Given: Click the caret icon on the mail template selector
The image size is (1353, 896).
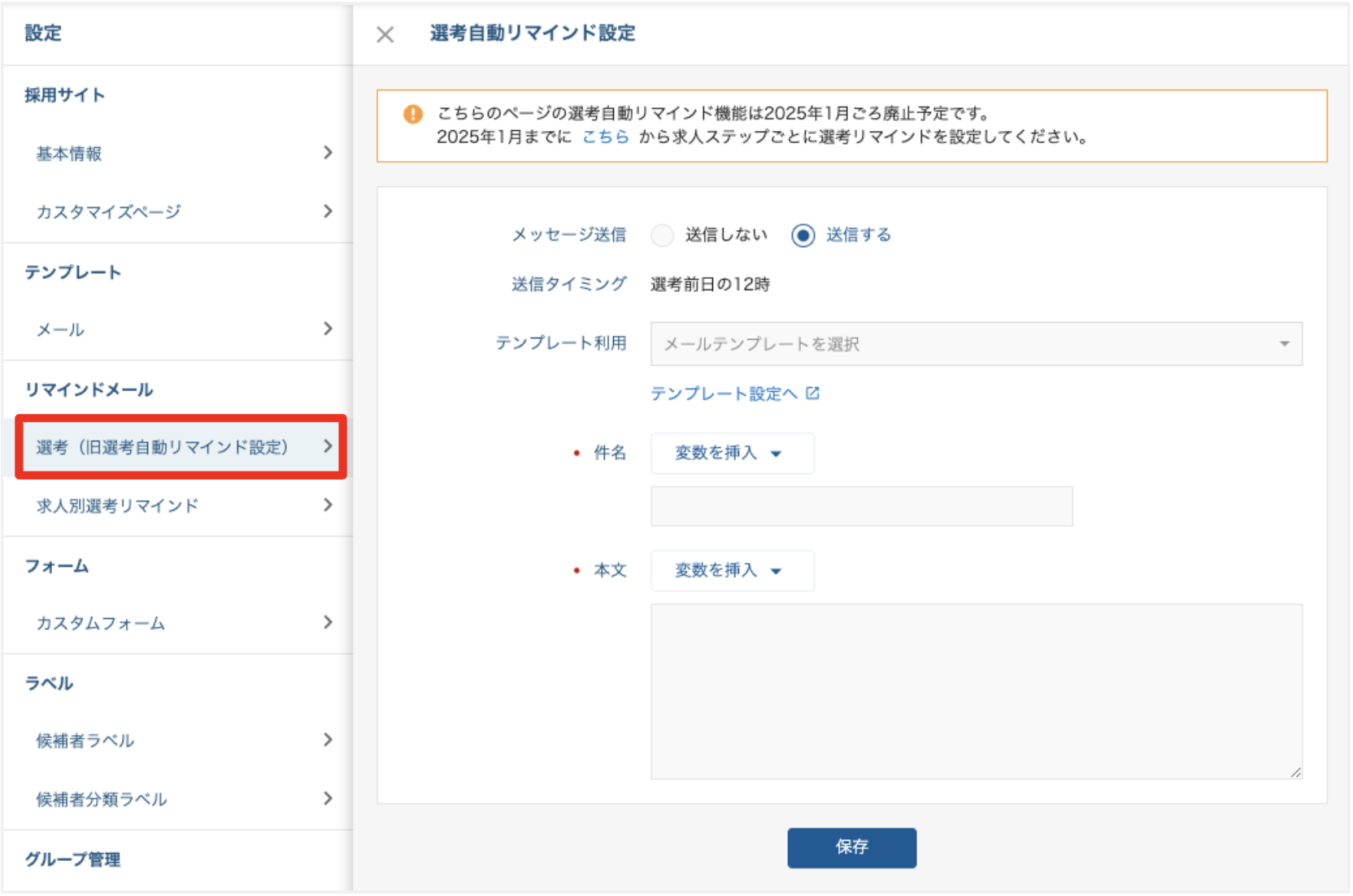Looking at the screenshot, I should [1285, 343].
